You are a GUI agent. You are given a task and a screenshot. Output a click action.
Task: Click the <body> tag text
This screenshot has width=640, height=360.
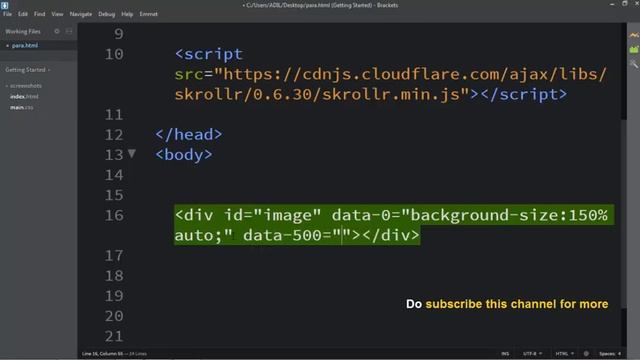click(184, 155)
